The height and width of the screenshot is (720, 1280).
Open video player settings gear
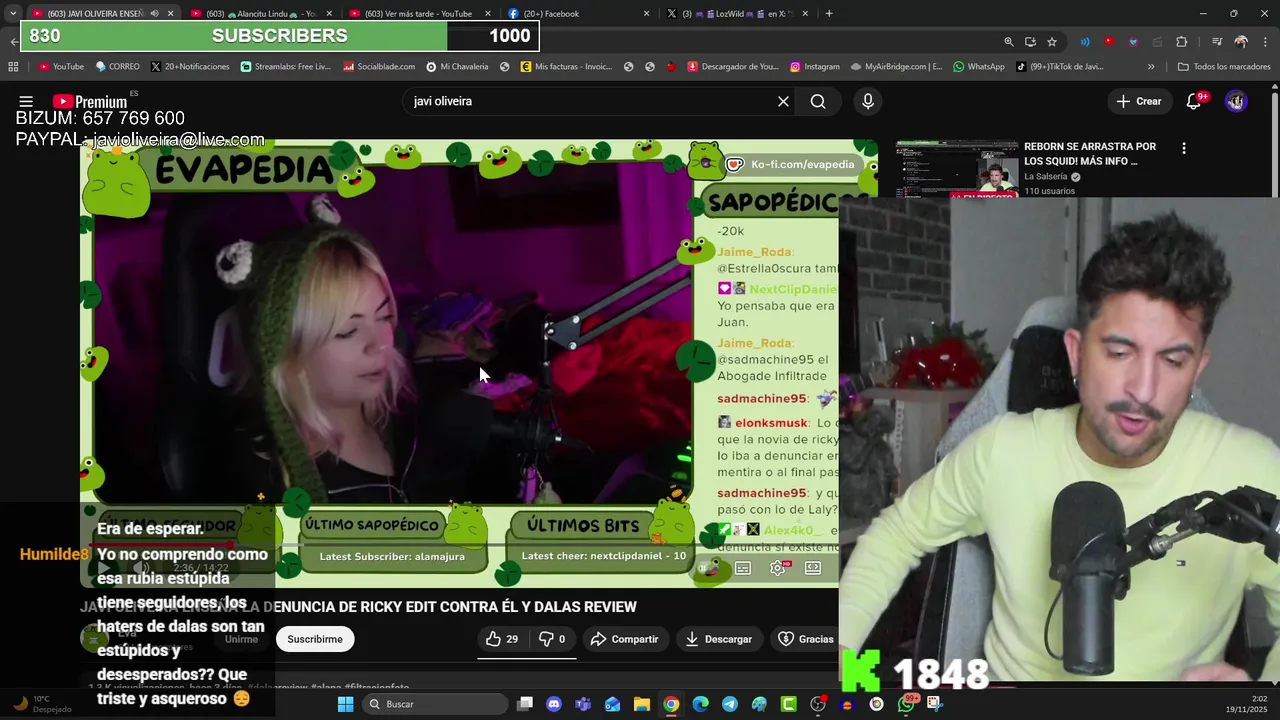click(x=778, y=568)
